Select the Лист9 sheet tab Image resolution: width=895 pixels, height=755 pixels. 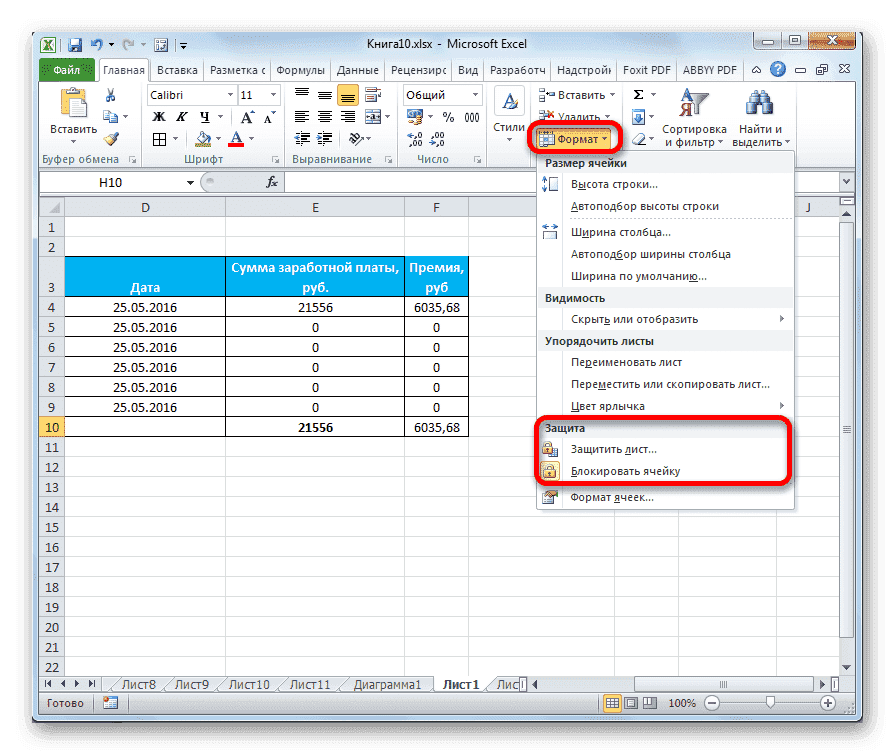tap(190, 684)
